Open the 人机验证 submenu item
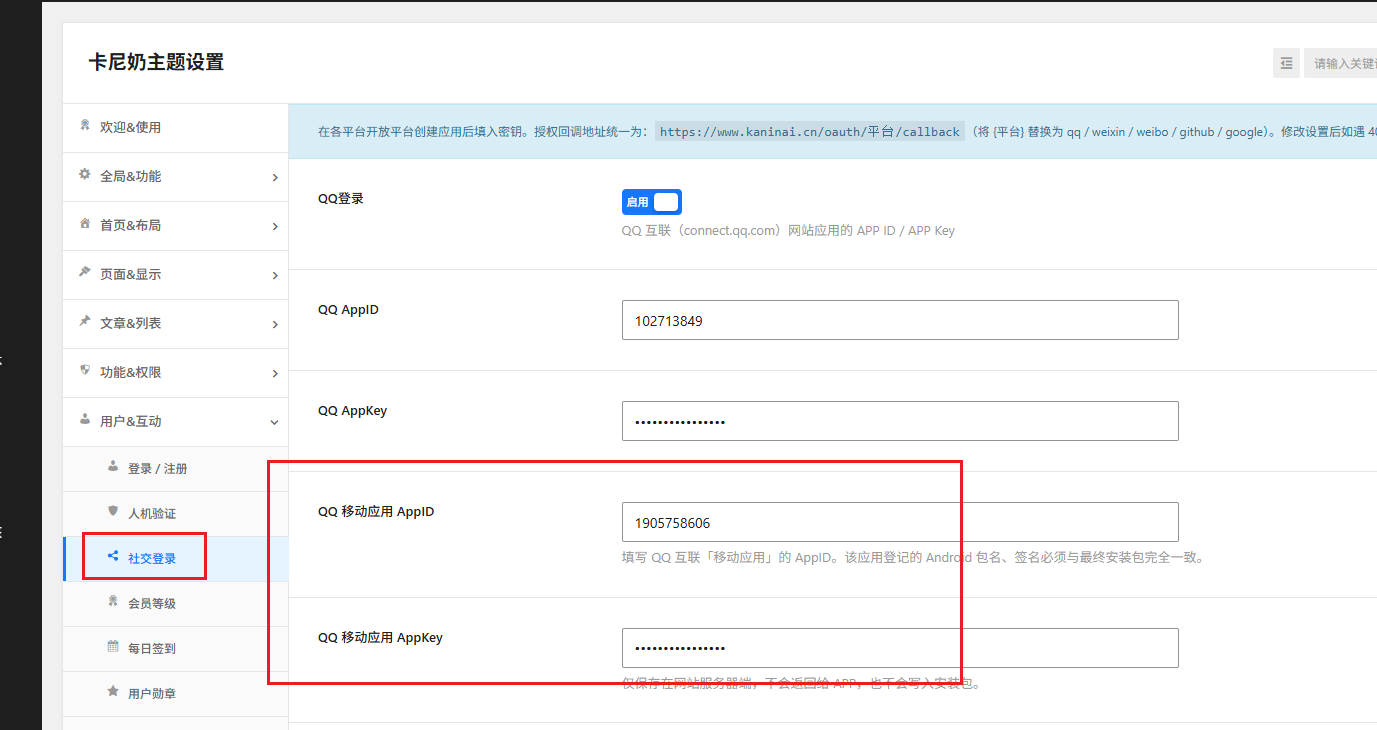 click(x=175, y=514)
